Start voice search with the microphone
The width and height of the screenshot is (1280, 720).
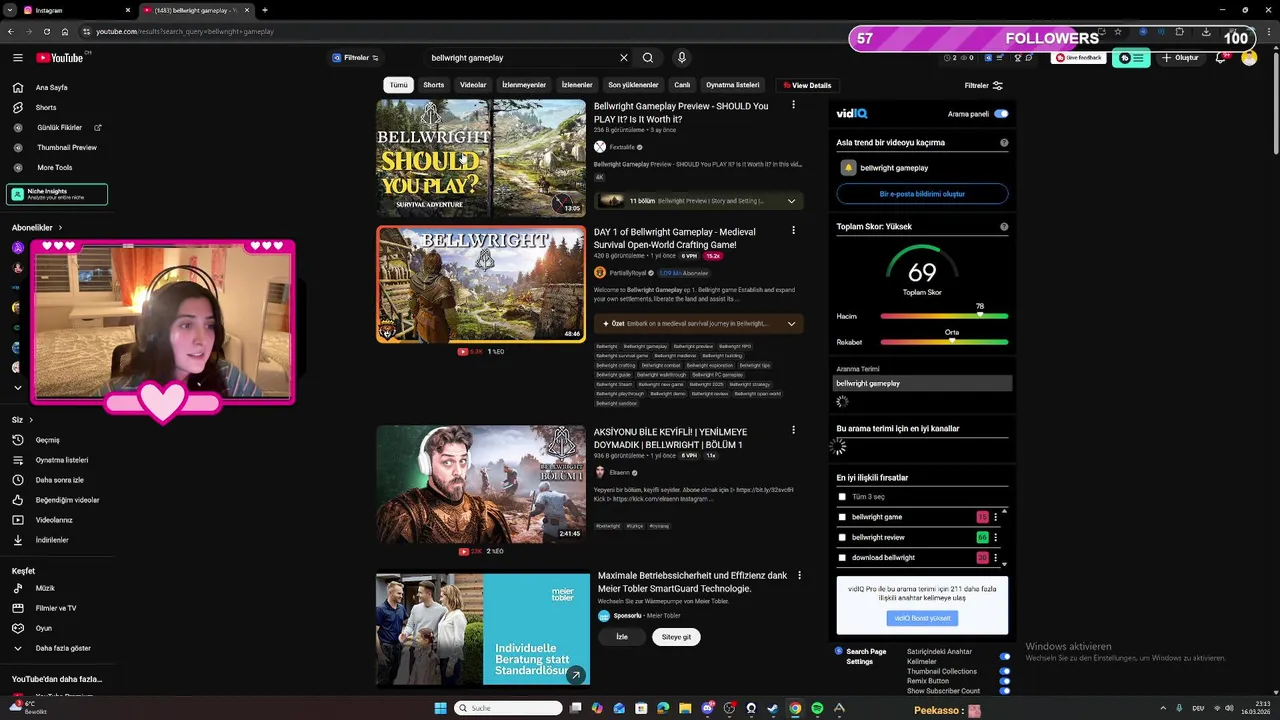tap(681, 58)
